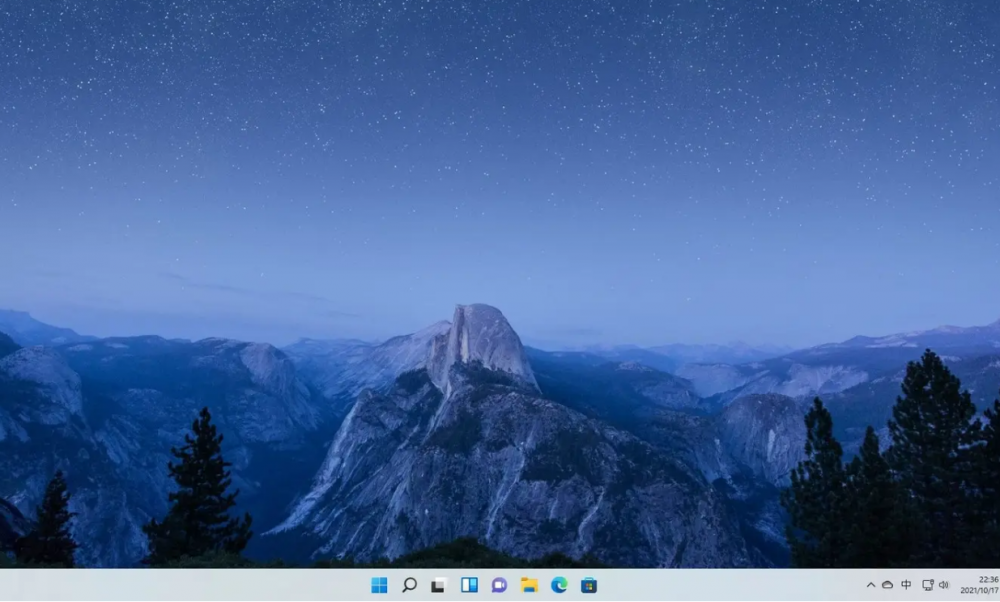Open Task View on the taskbar

pyautogui.click(x=438, y=585)
